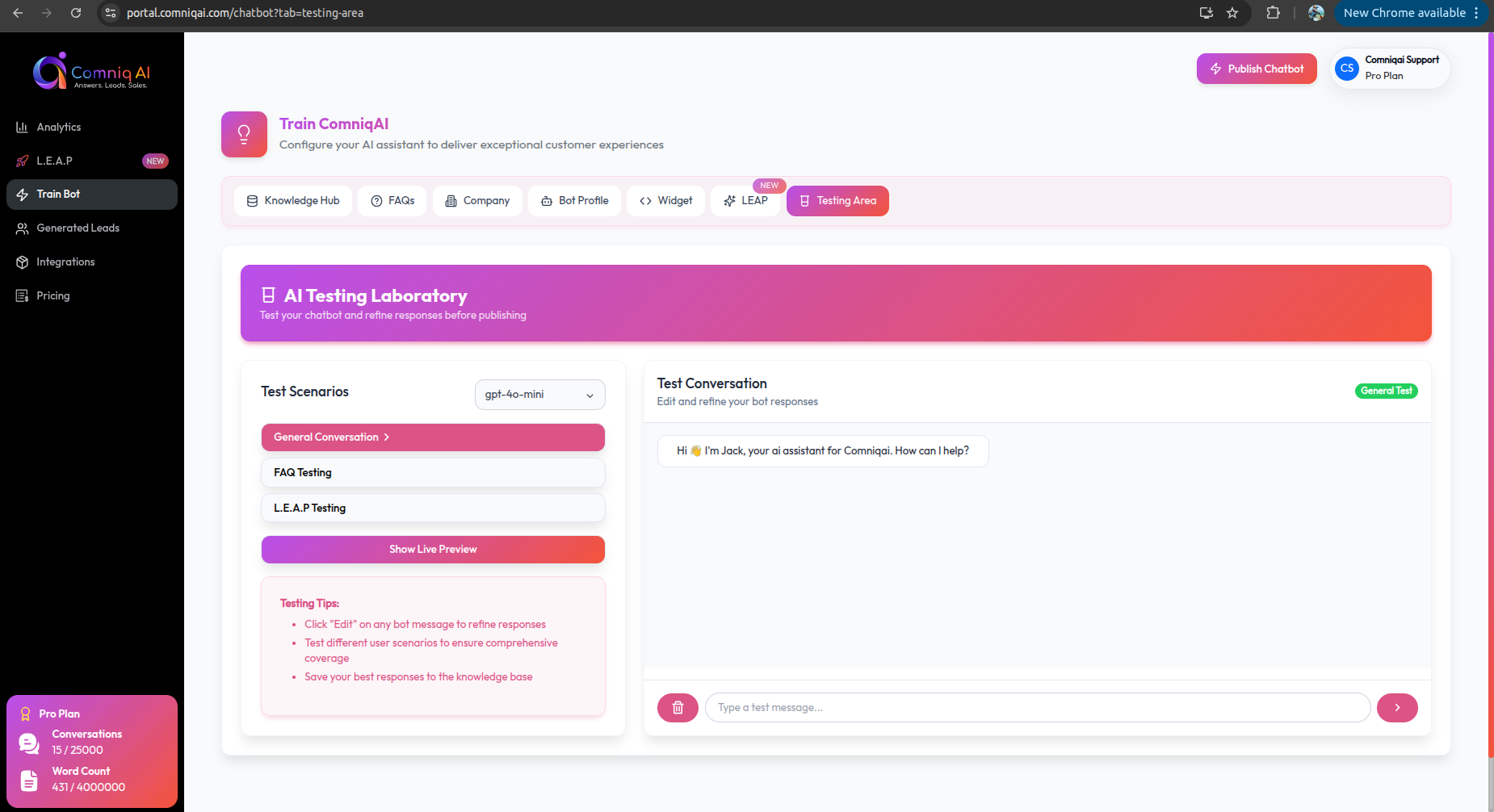The height and width of the screenshot is (812, 1494).
Task: Click the Company building icon
Action: pyautogui.click(x=451, y=201)
